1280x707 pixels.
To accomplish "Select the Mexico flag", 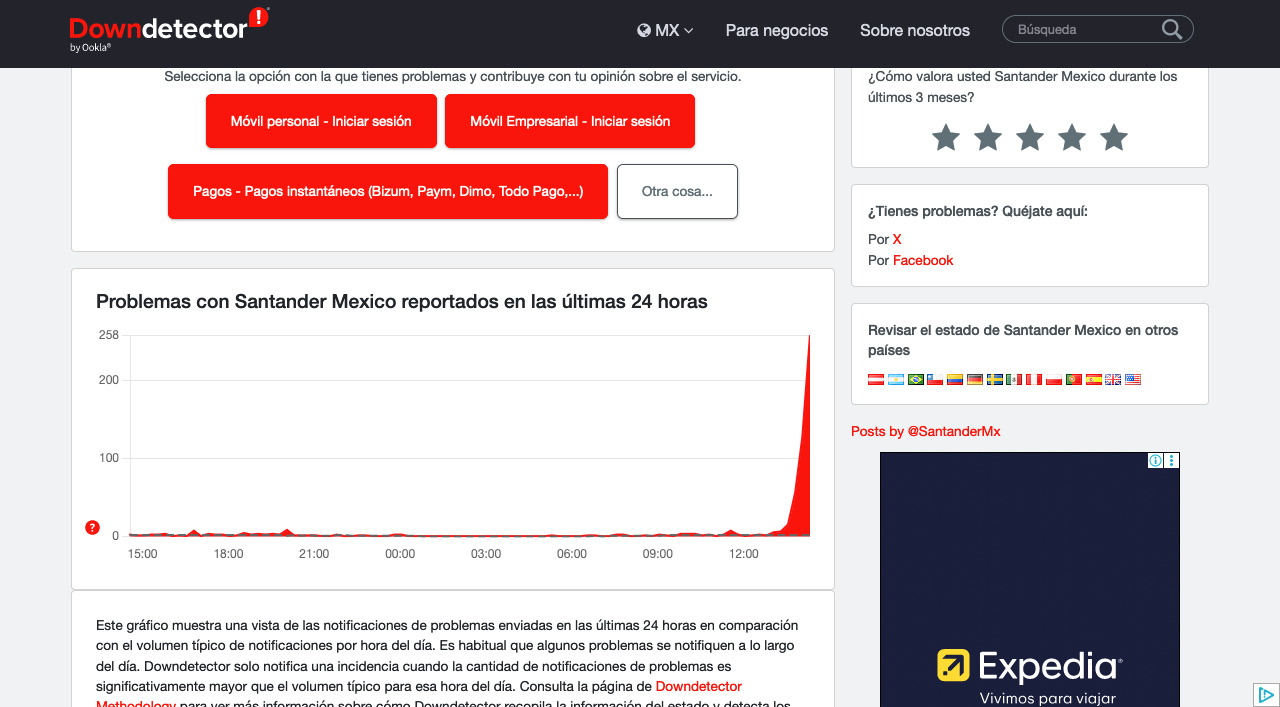I will point(1014,379).
